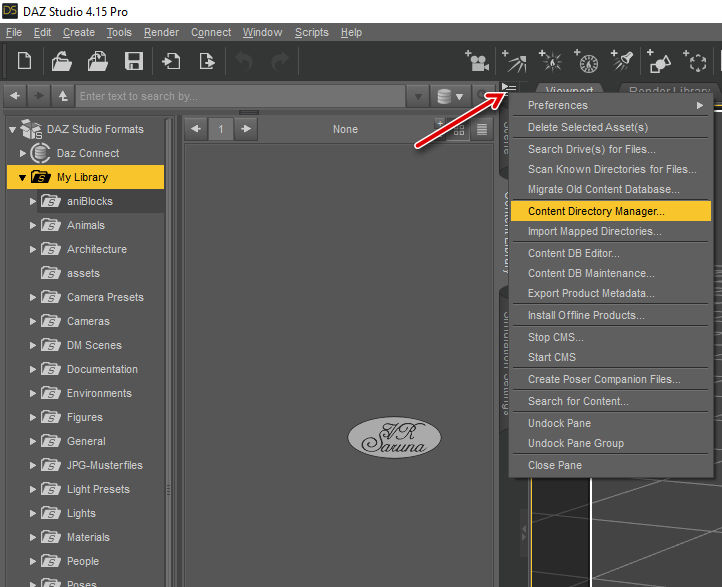The image size is (722, 587).
Task: Choose Stop CMS entry
Action: [x=611, y=337]
